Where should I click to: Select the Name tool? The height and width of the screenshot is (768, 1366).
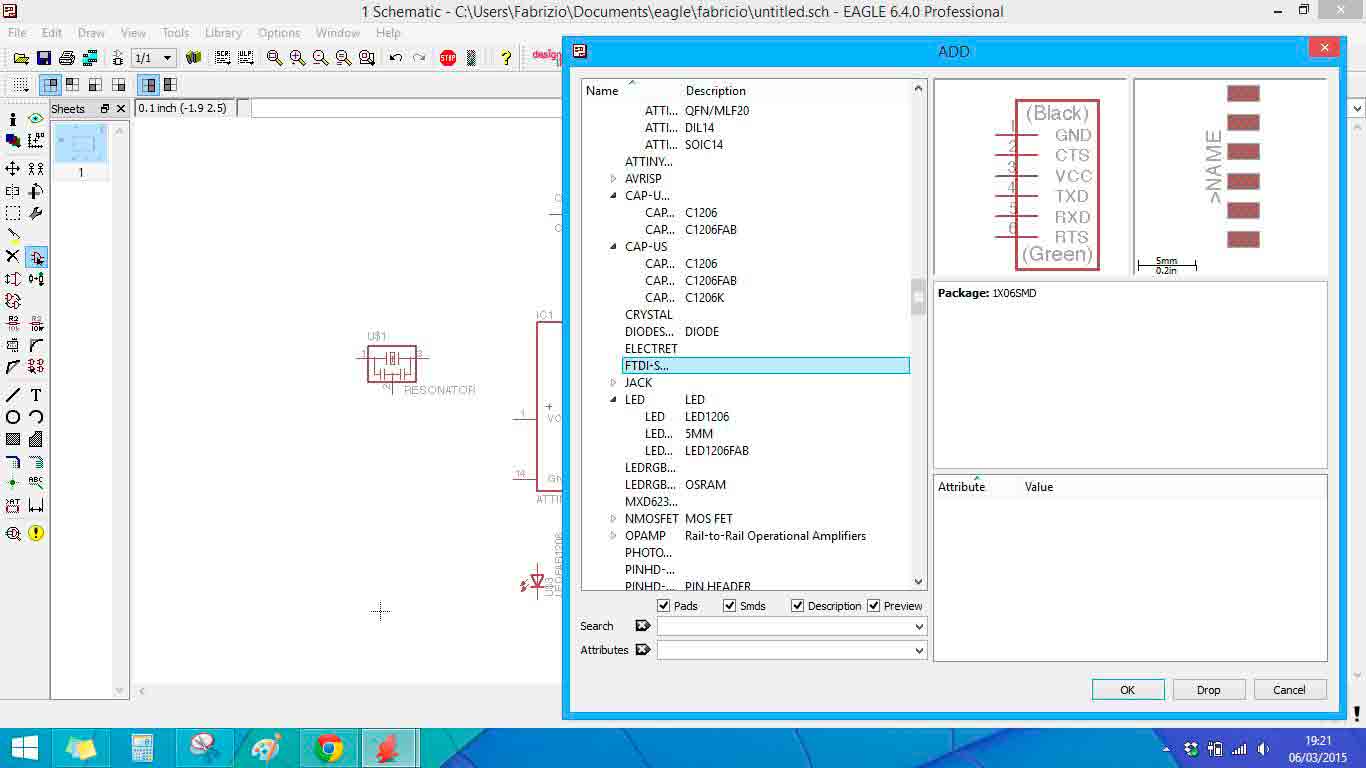pos(13,323)
